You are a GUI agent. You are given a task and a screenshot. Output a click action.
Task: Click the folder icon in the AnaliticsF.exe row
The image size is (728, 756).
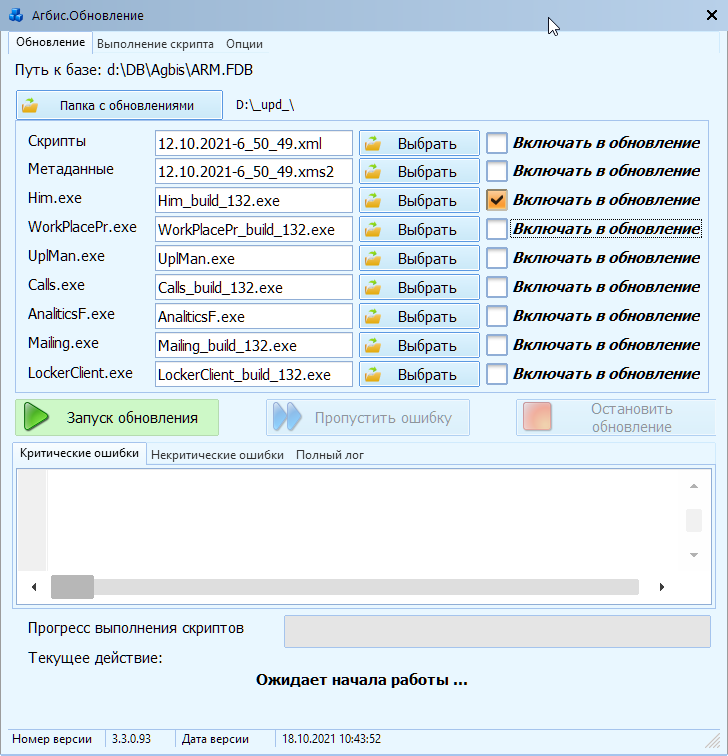click(x=373, y=316)
